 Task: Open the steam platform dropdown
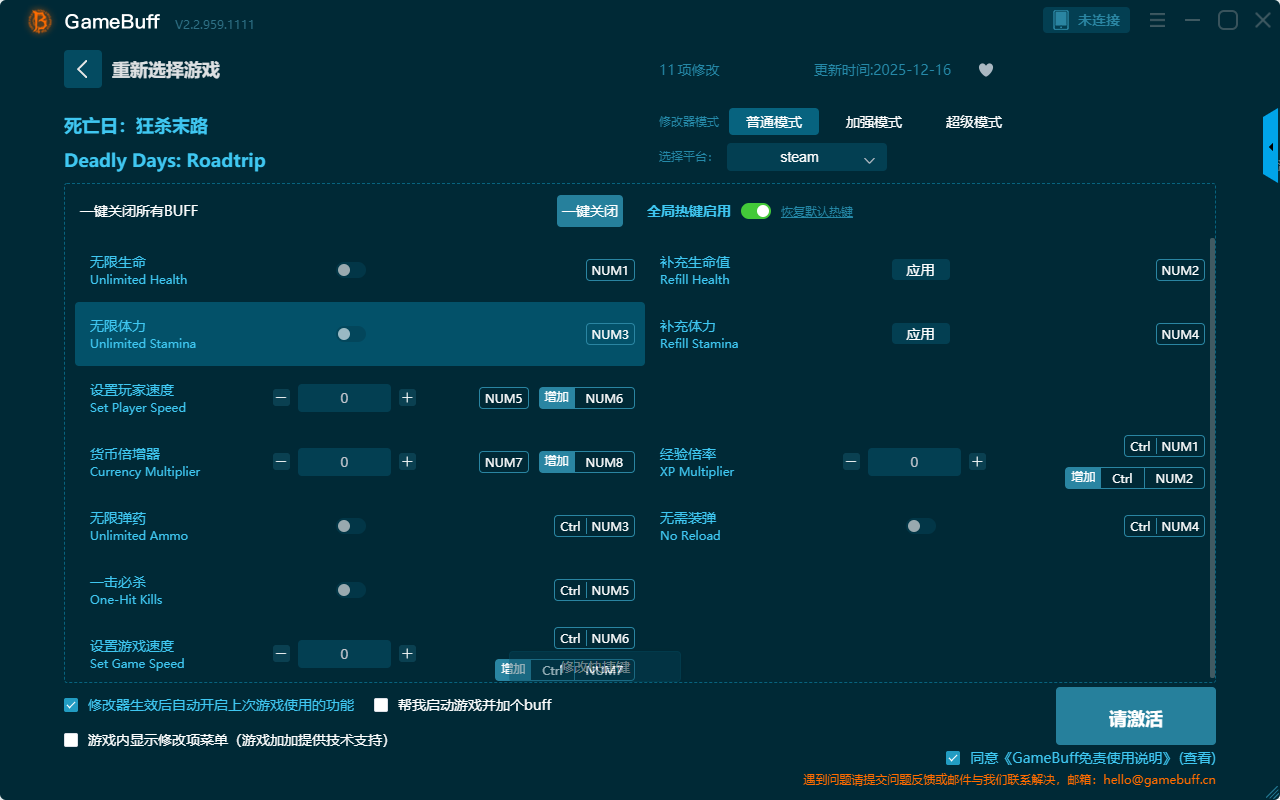(x=806, y=157)
